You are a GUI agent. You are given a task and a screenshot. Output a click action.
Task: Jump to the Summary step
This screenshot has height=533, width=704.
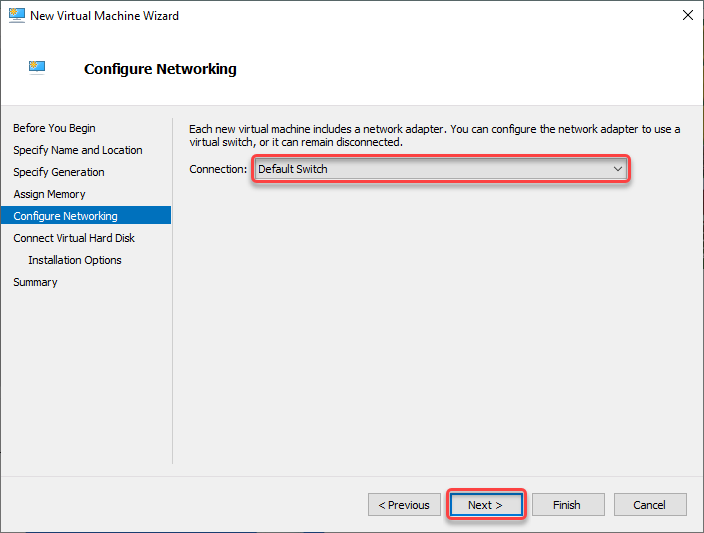(x=35, y=282)
